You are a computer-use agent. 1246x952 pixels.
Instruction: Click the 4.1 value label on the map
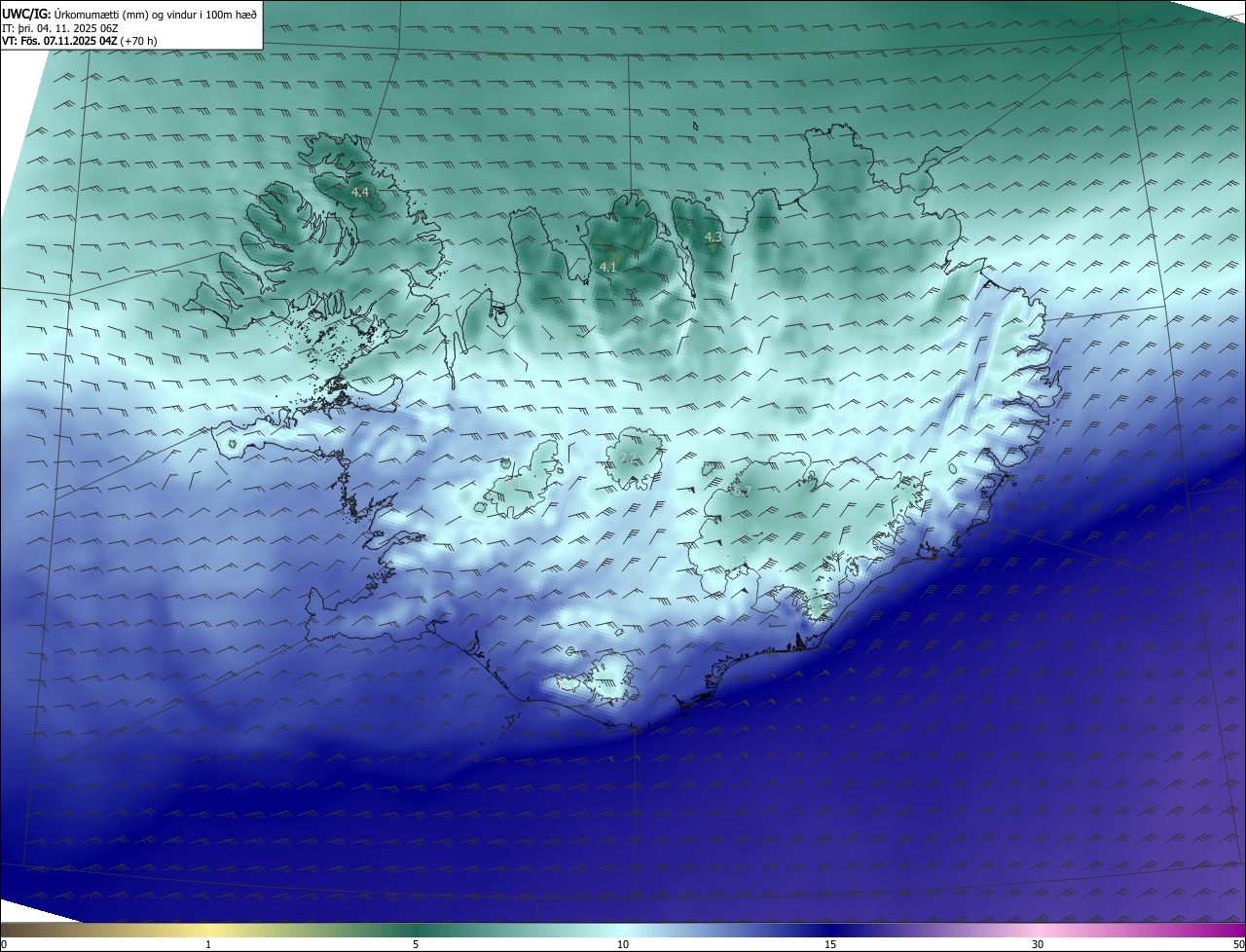click(x=608, y=266)
